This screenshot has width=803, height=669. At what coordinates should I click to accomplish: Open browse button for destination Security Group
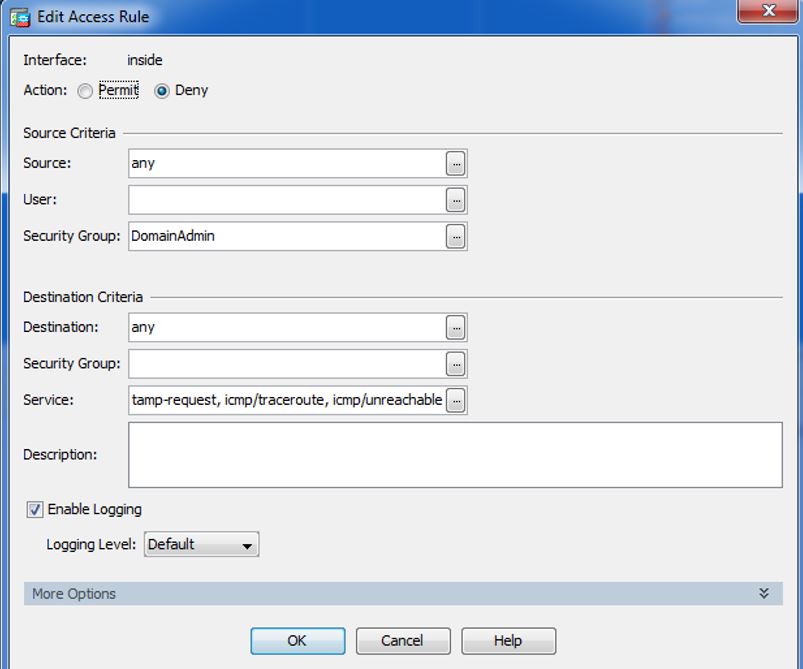pos(455,364)
